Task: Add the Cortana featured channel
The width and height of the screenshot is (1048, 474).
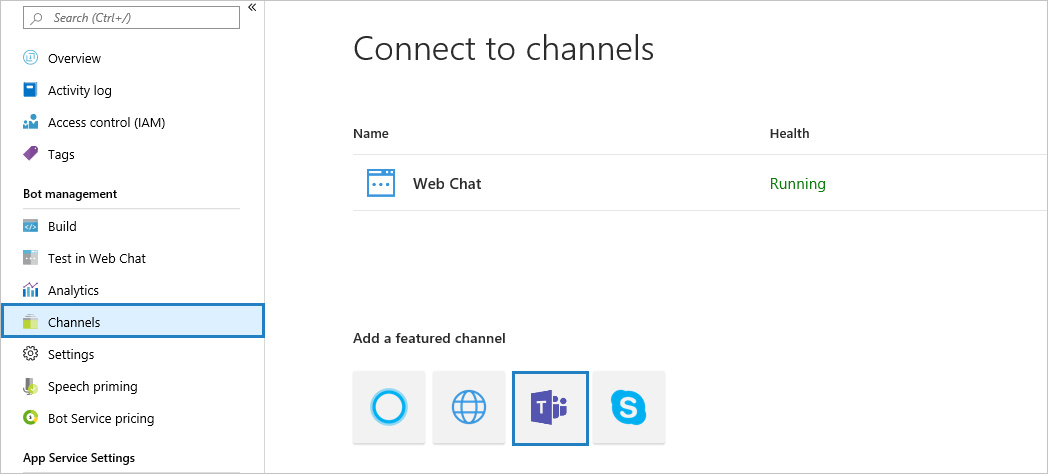Action: [389, 407]
